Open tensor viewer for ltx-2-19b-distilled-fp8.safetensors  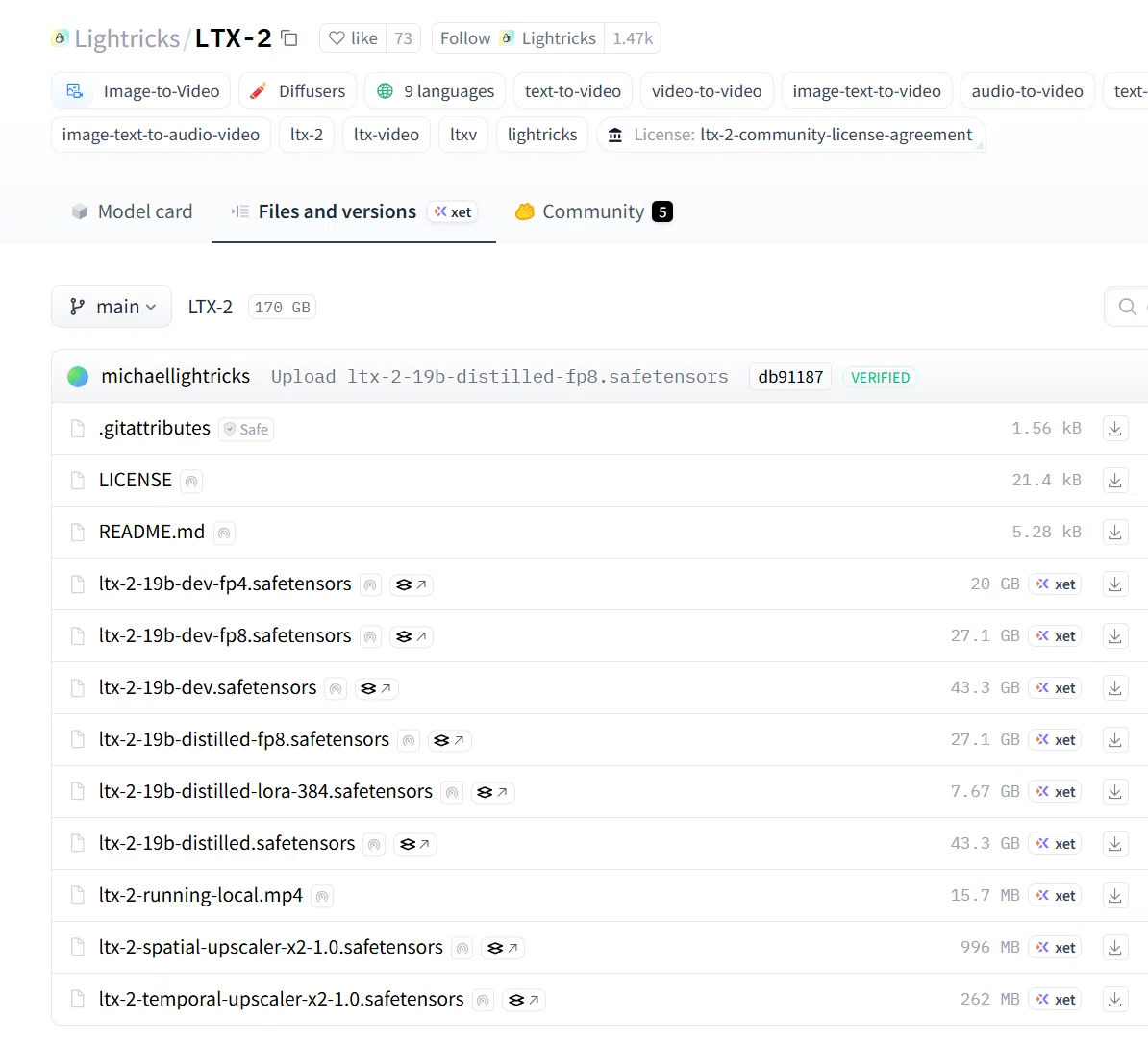(x=449, y=741)
